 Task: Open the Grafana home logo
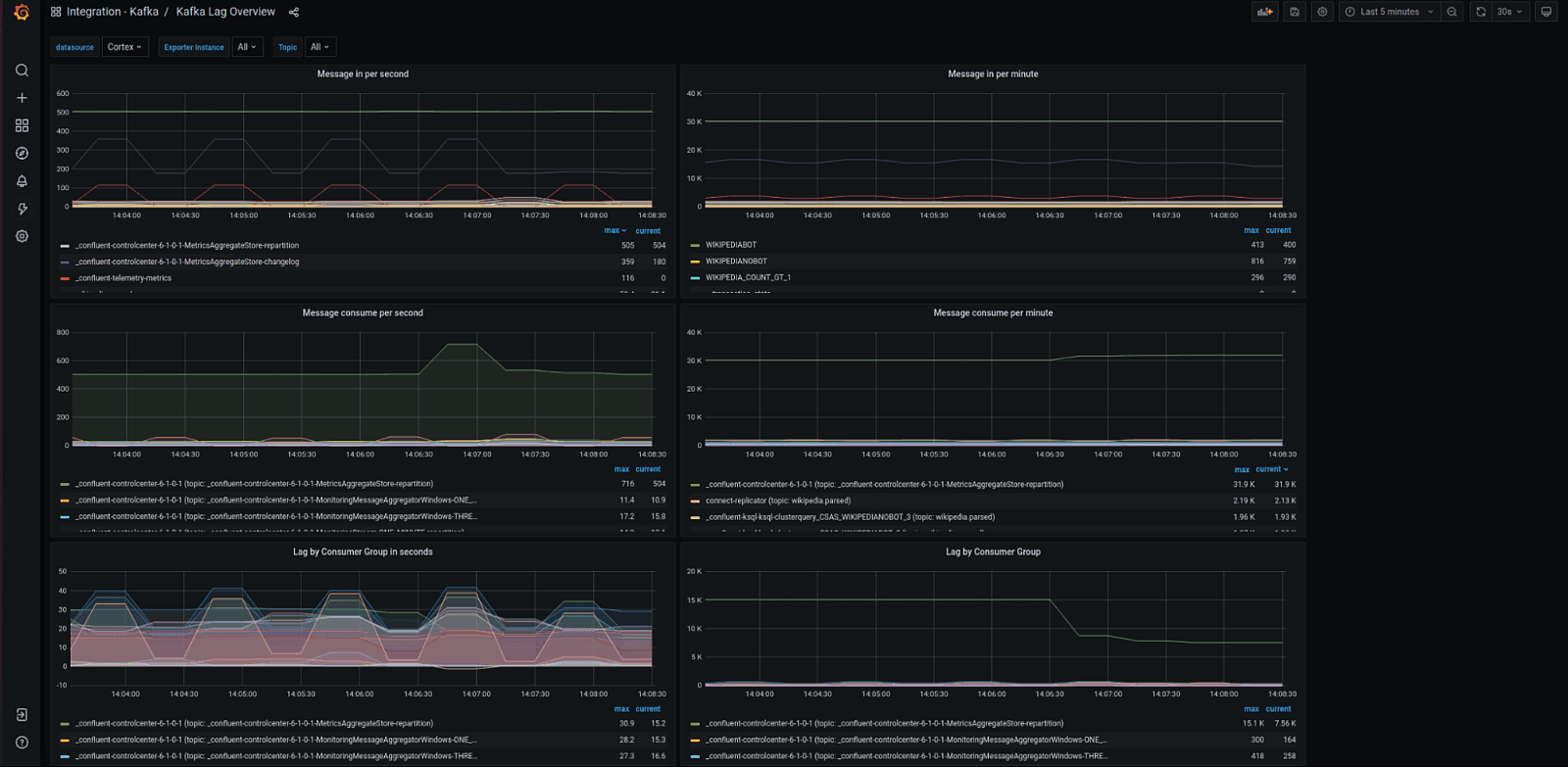click(x=22, y=13)
